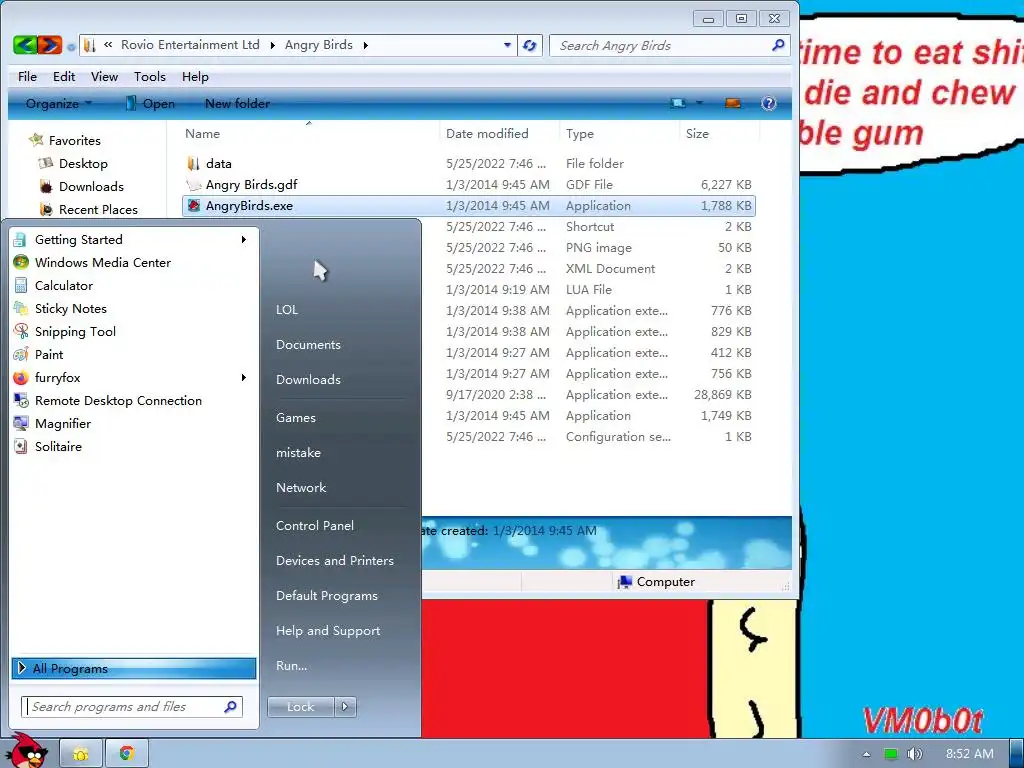Expand arrow after Rovio Entertainment Ltd
Viewport: 1024px width, 768px height.
tap(272, 45)
